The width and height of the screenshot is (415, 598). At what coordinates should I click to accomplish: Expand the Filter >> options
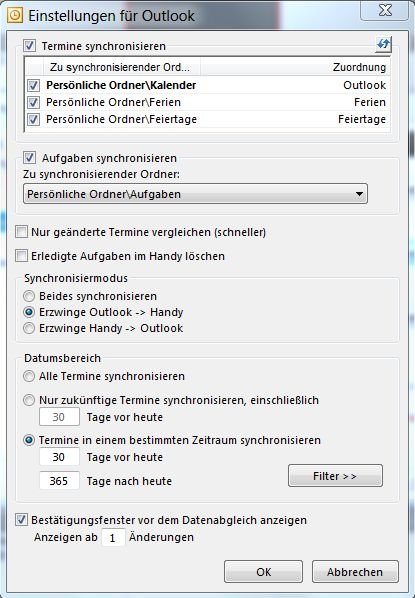pyautogui.click(x=335, y=476)
